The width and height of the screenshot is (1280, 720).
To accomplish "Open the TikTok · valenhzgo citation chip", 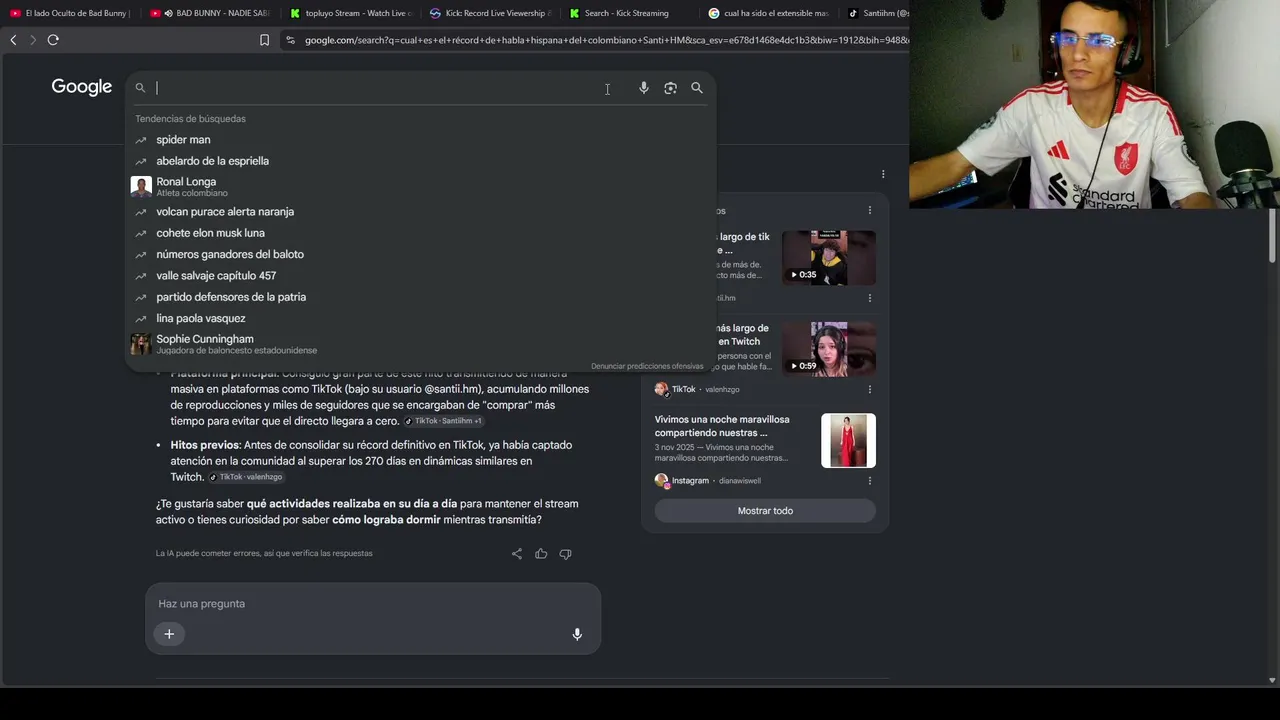I will pos(246,477).
